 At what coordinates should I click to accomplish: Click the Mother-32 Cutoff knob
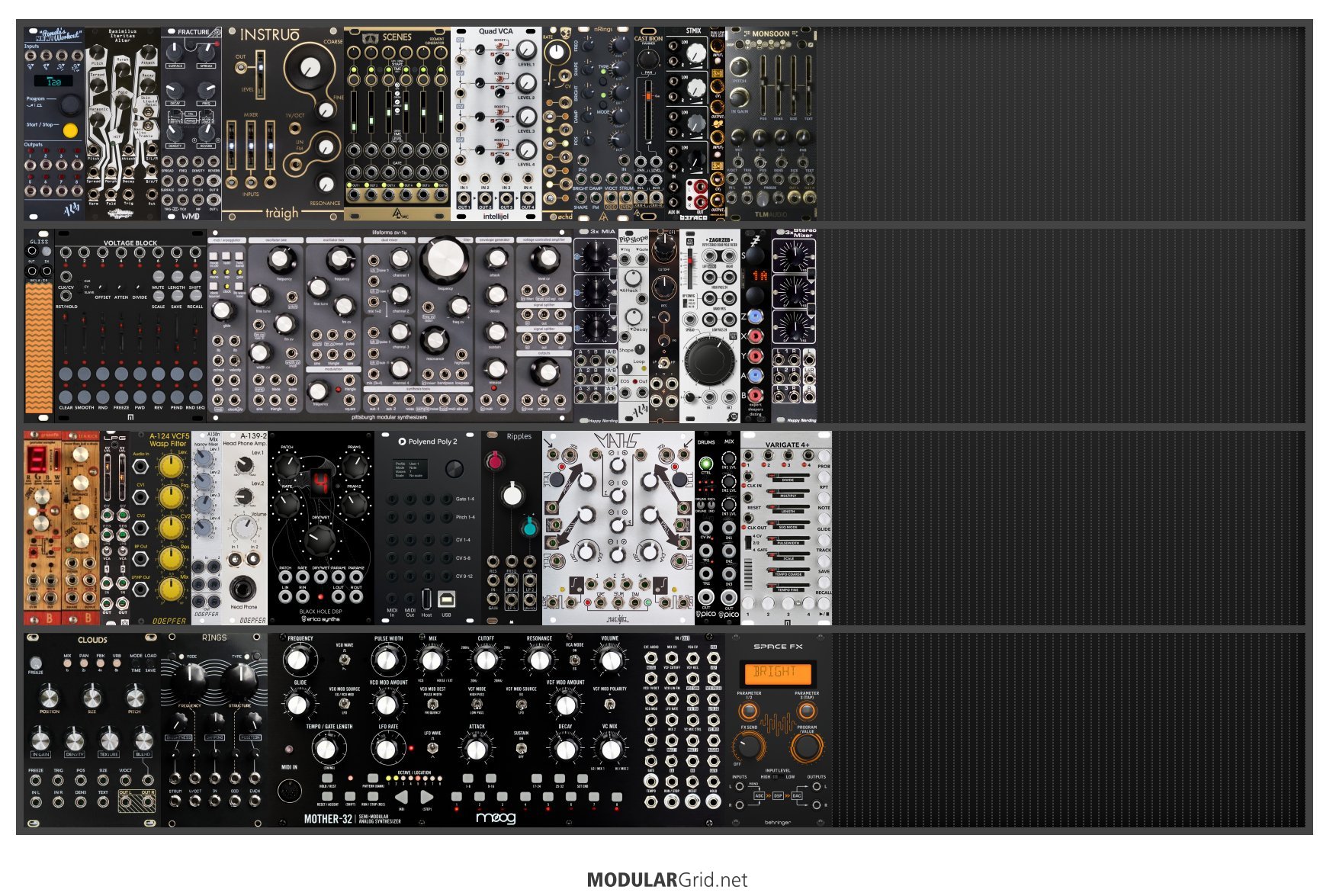485,660
